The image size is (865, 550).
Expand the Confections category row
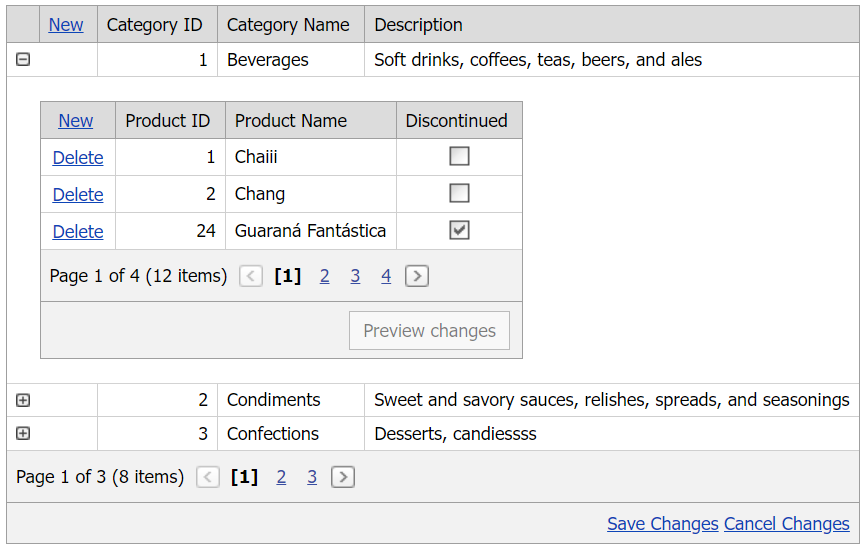coord(23,434)
